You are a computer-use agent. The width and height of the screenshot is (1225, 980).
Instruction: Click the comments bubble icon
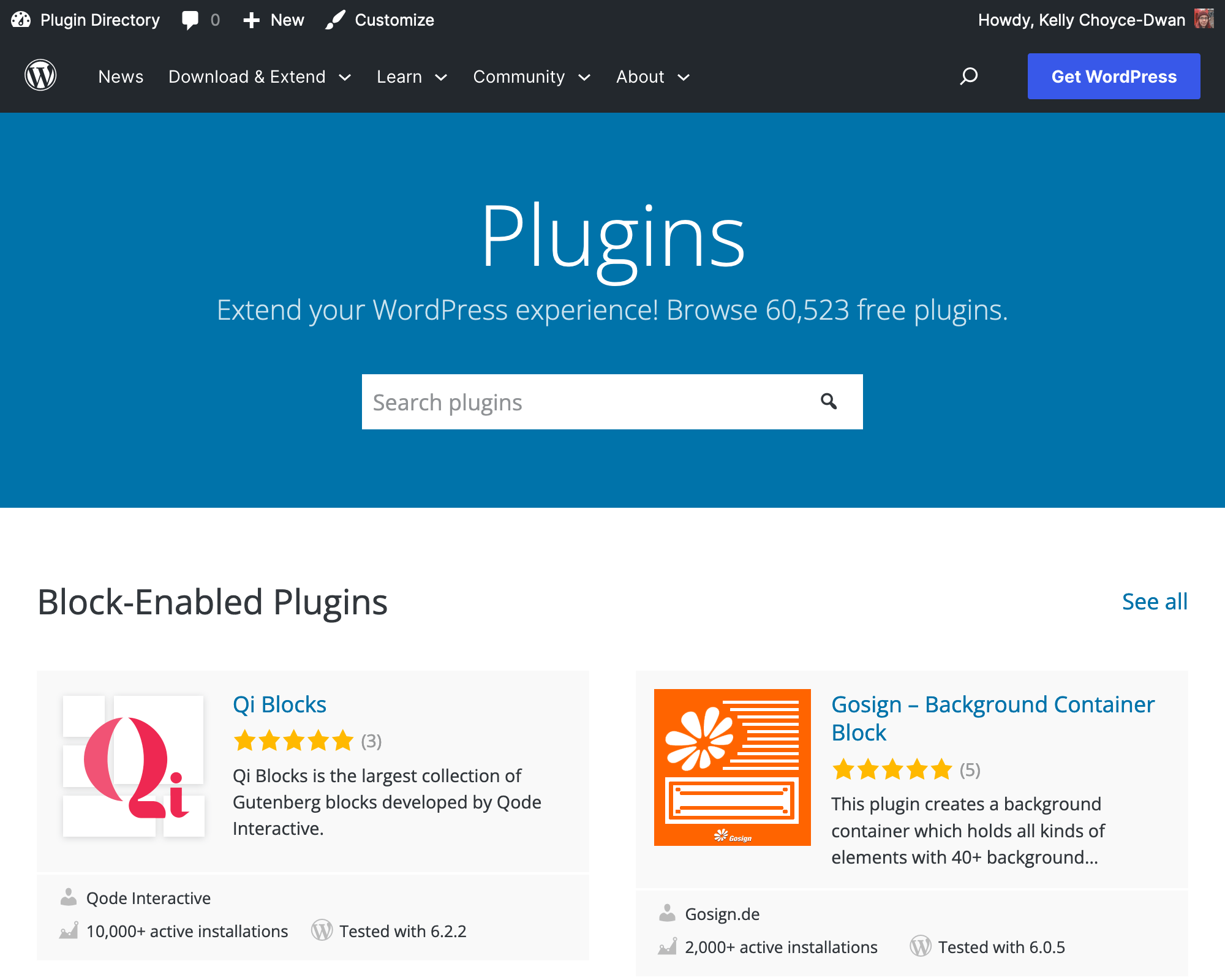pos(190,20)
